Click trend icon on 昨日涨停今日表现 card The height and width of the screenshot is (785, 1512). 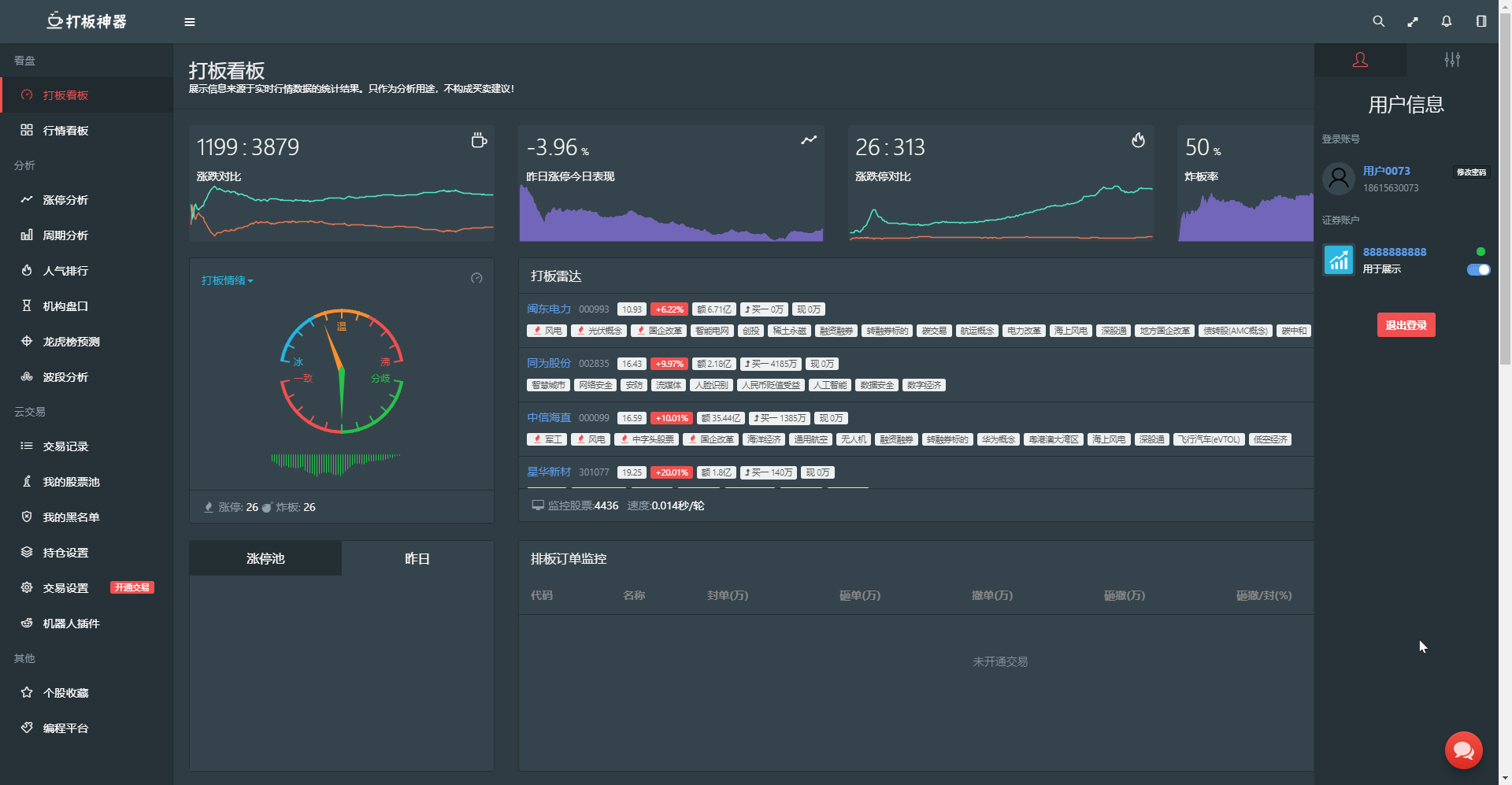[809, 140]
